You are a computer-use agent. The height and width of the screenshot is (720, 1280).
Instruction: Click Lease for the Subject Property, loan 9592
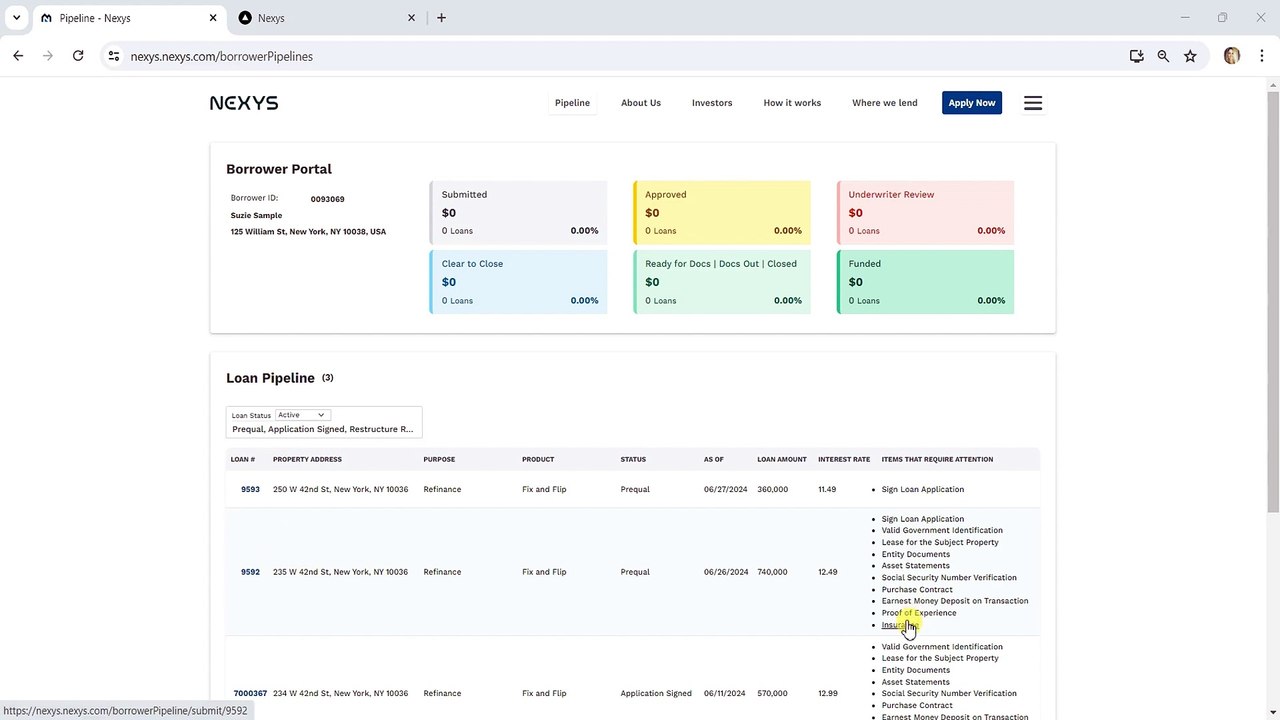point(940,542)
